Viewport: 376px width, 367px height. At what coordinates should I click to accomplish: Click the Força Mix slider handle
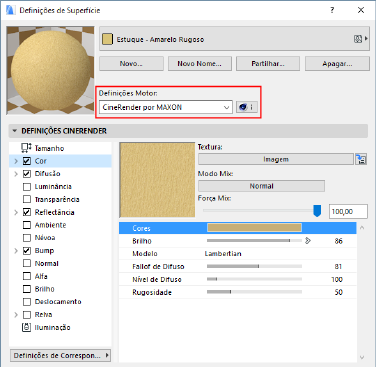317,211
